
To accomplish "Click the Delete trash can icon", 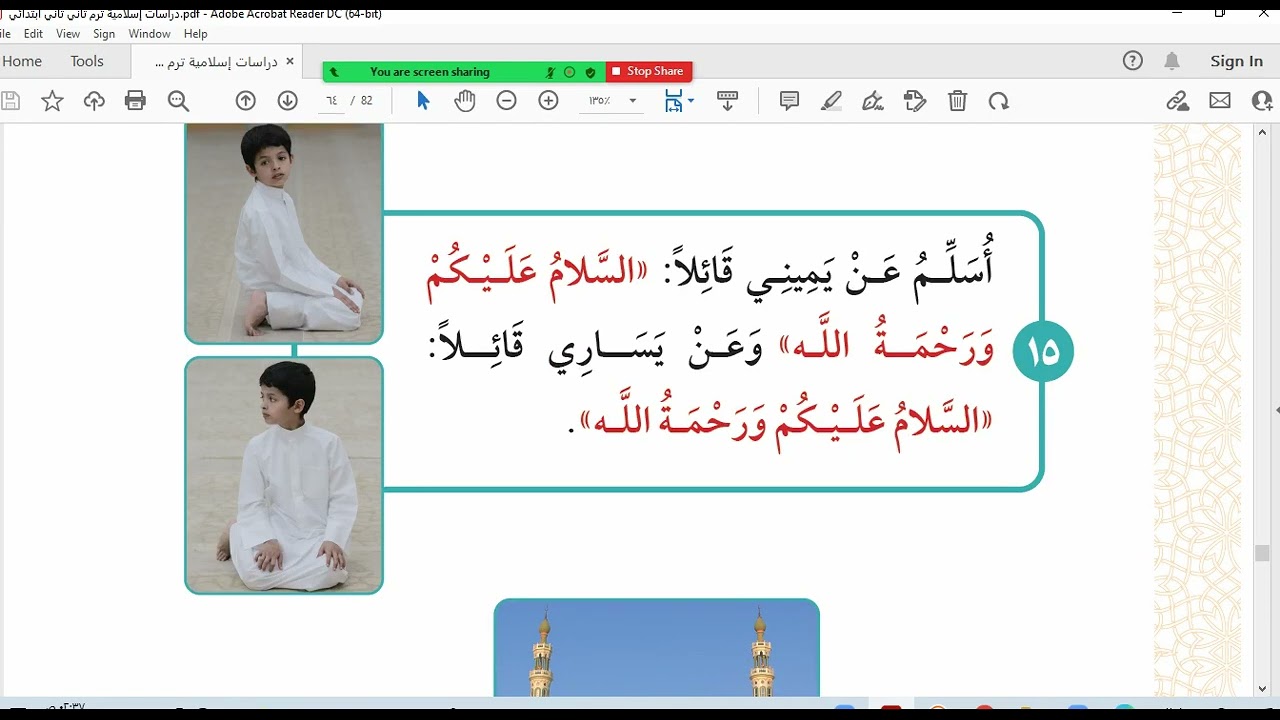I will 958,101.
